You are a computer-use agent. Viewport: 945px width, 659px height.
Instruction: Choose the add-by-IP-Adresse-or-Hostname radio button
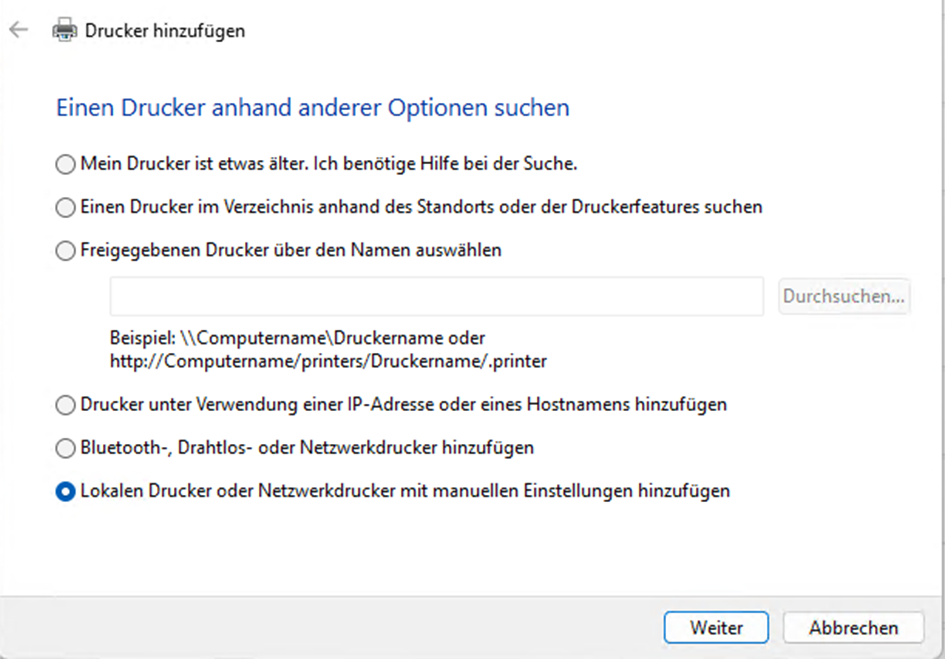click(66, 405)
